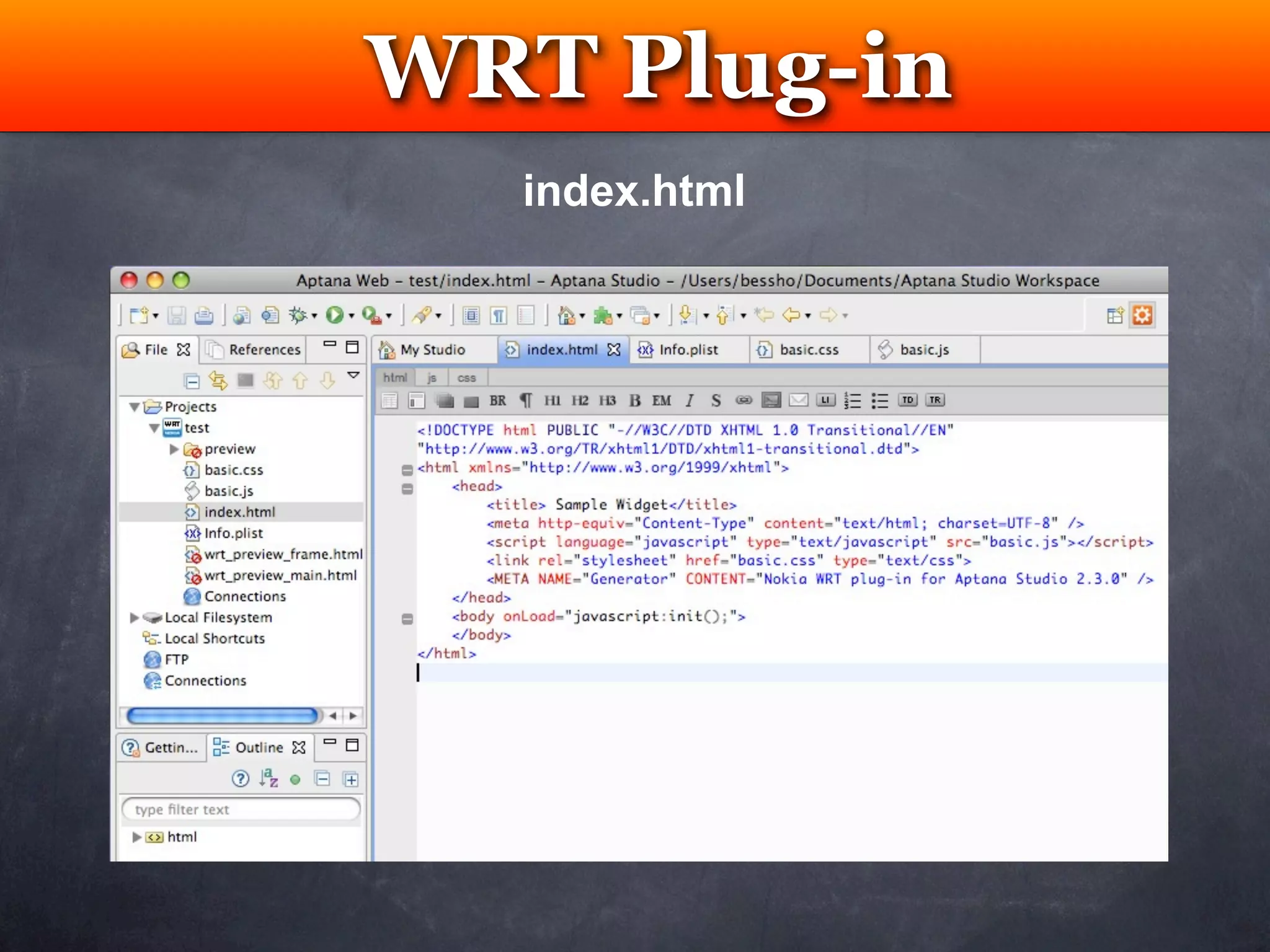This screenshot has width=1270, height=952.
Task: Click the Open Perspective icon
Action: (1114, 316)
